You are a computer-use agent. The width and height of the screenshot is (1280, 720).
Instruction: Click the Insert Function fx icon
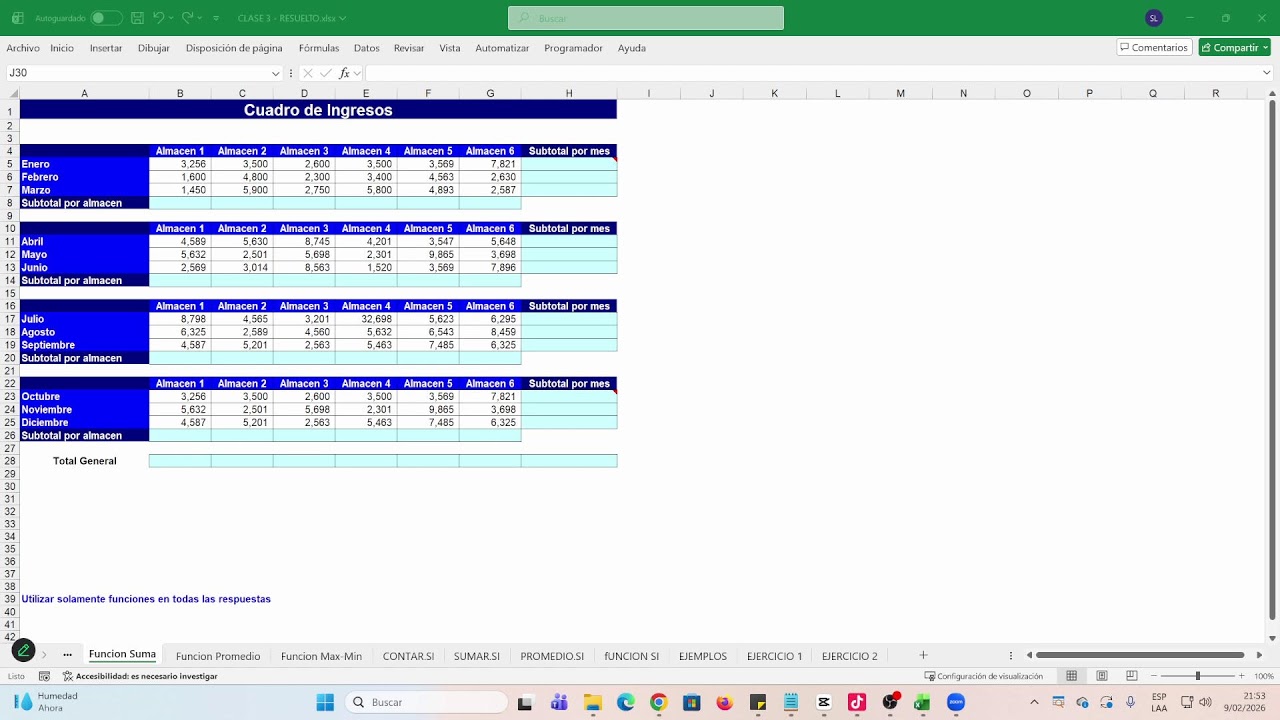coord(344,73)
